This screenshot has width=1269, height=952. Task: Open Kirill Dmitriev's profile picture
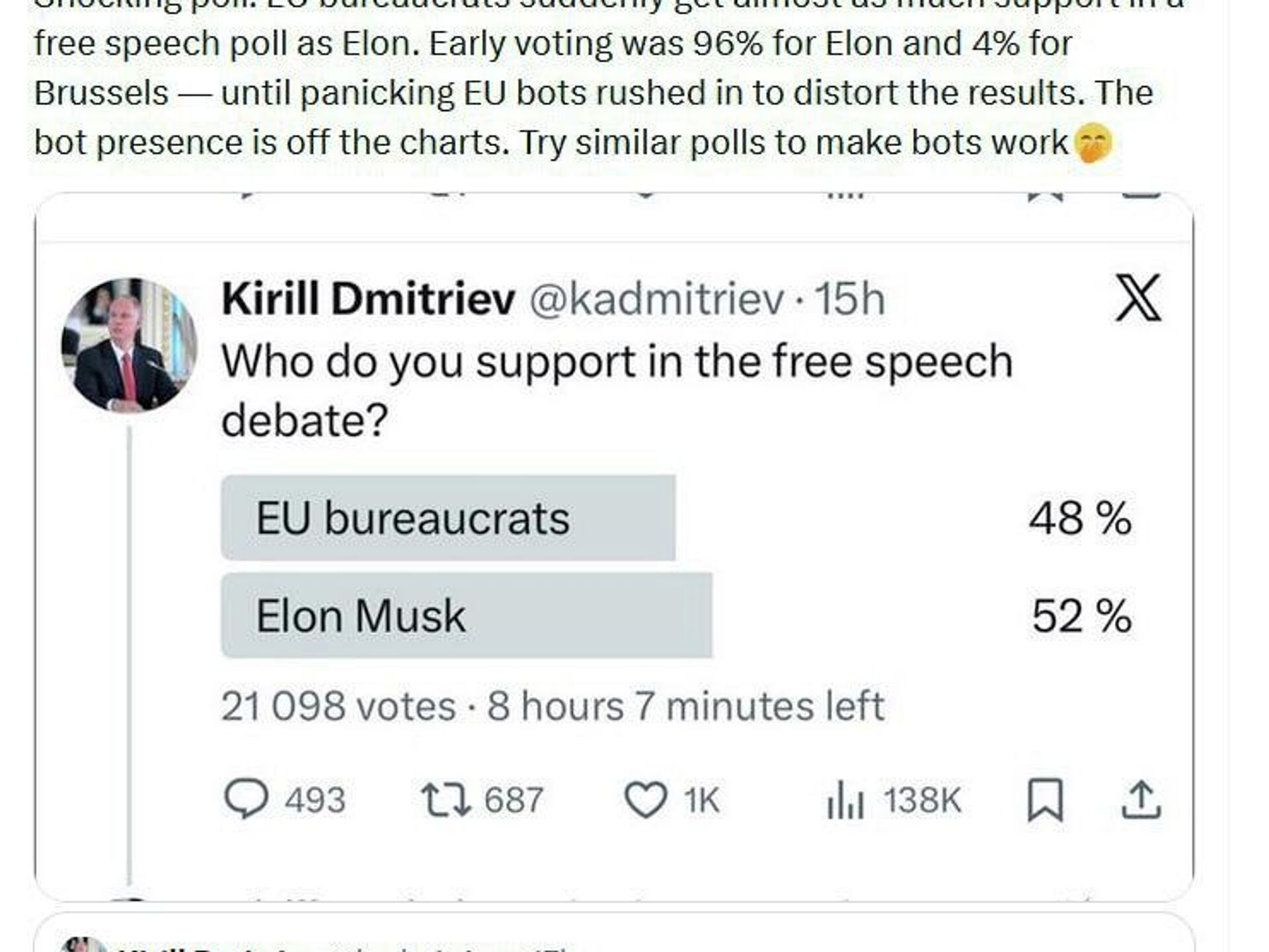pos(130,345)
